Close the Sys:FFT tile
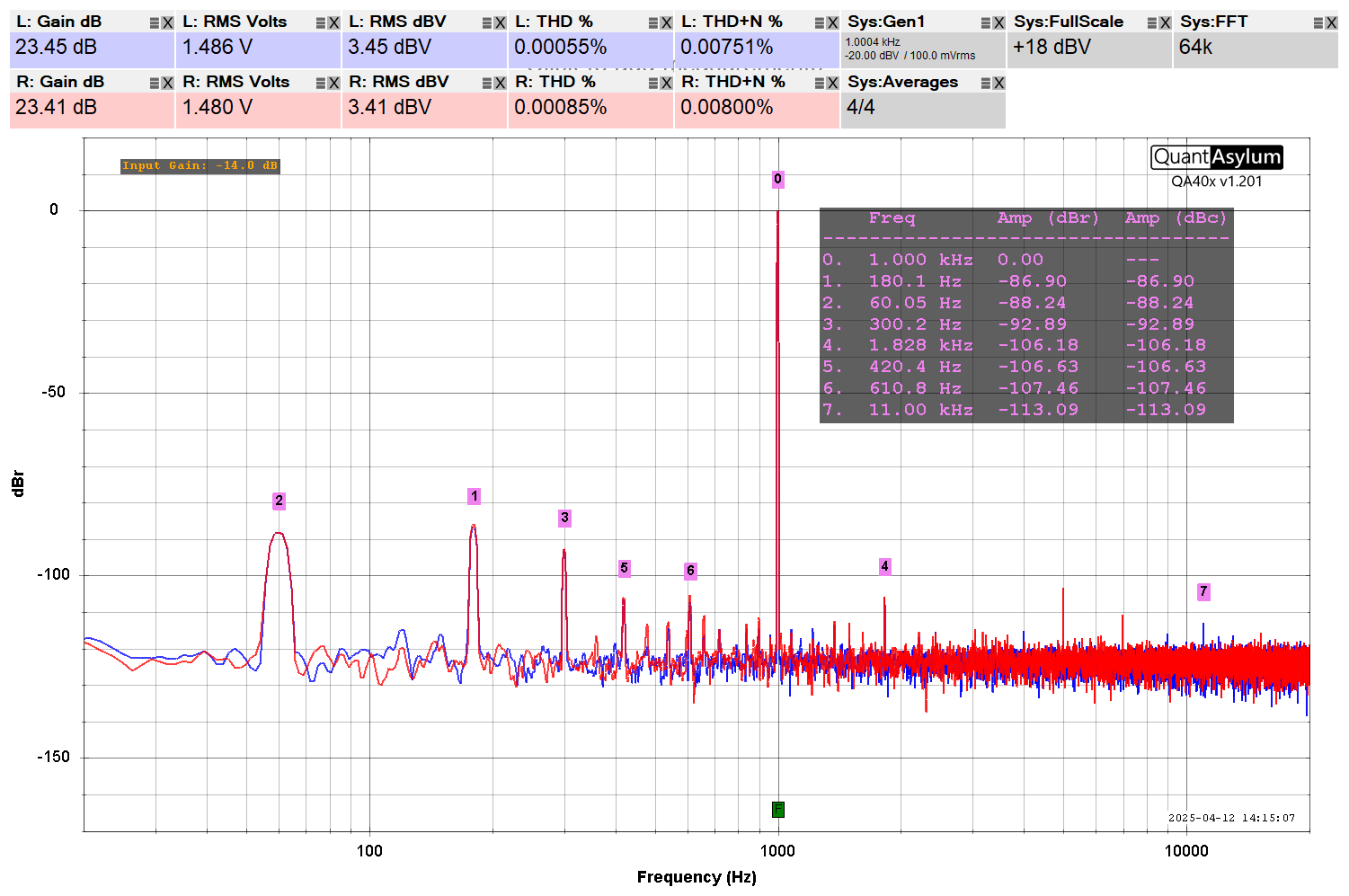Viewport: 1349px width, 896px height. click(1331, 23)
